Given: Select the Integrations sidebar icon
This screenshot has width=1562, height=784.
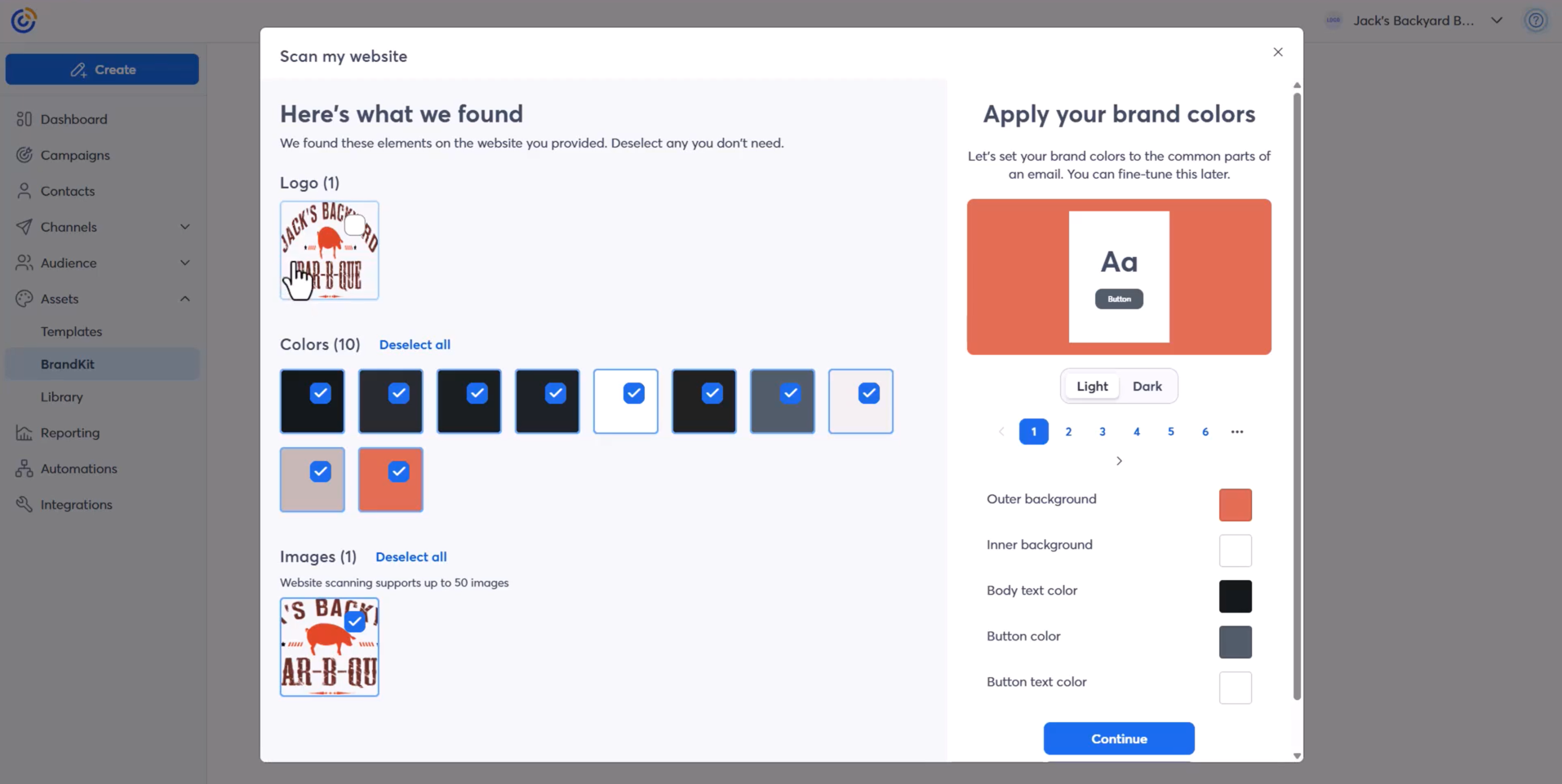Looking at the screenshot, I should pyautogui.click(x=24, y=504).
